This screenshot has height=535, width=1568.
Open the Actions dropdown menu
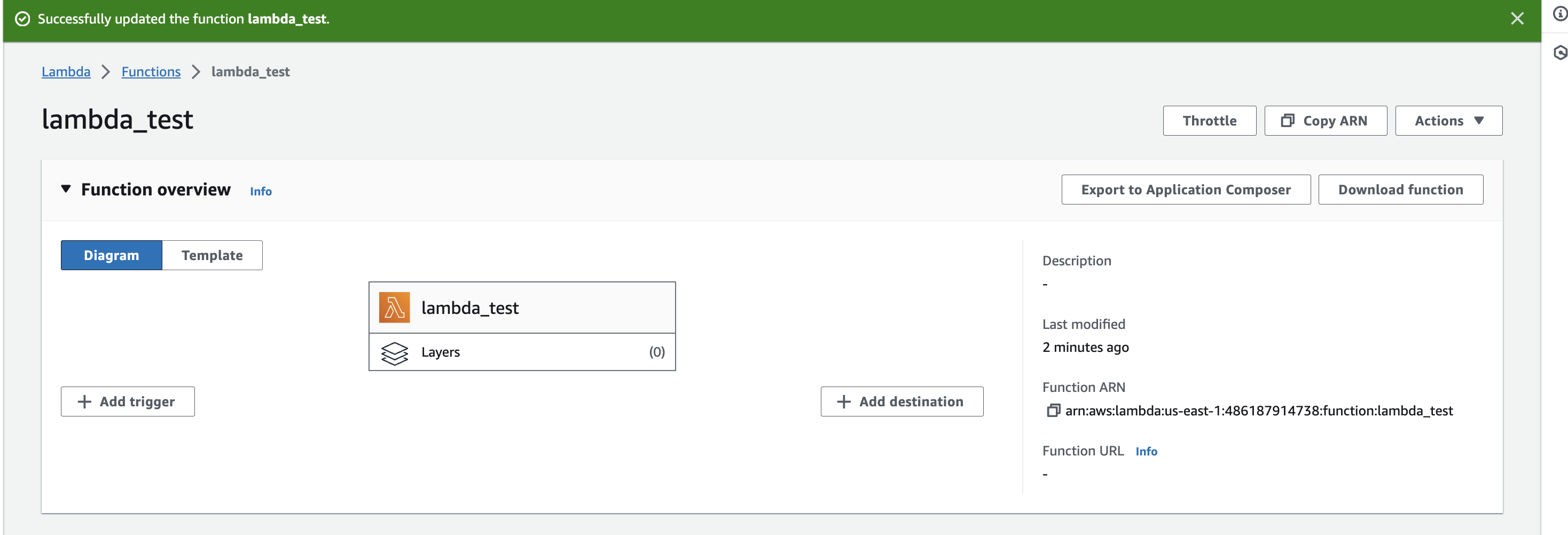1448,121
